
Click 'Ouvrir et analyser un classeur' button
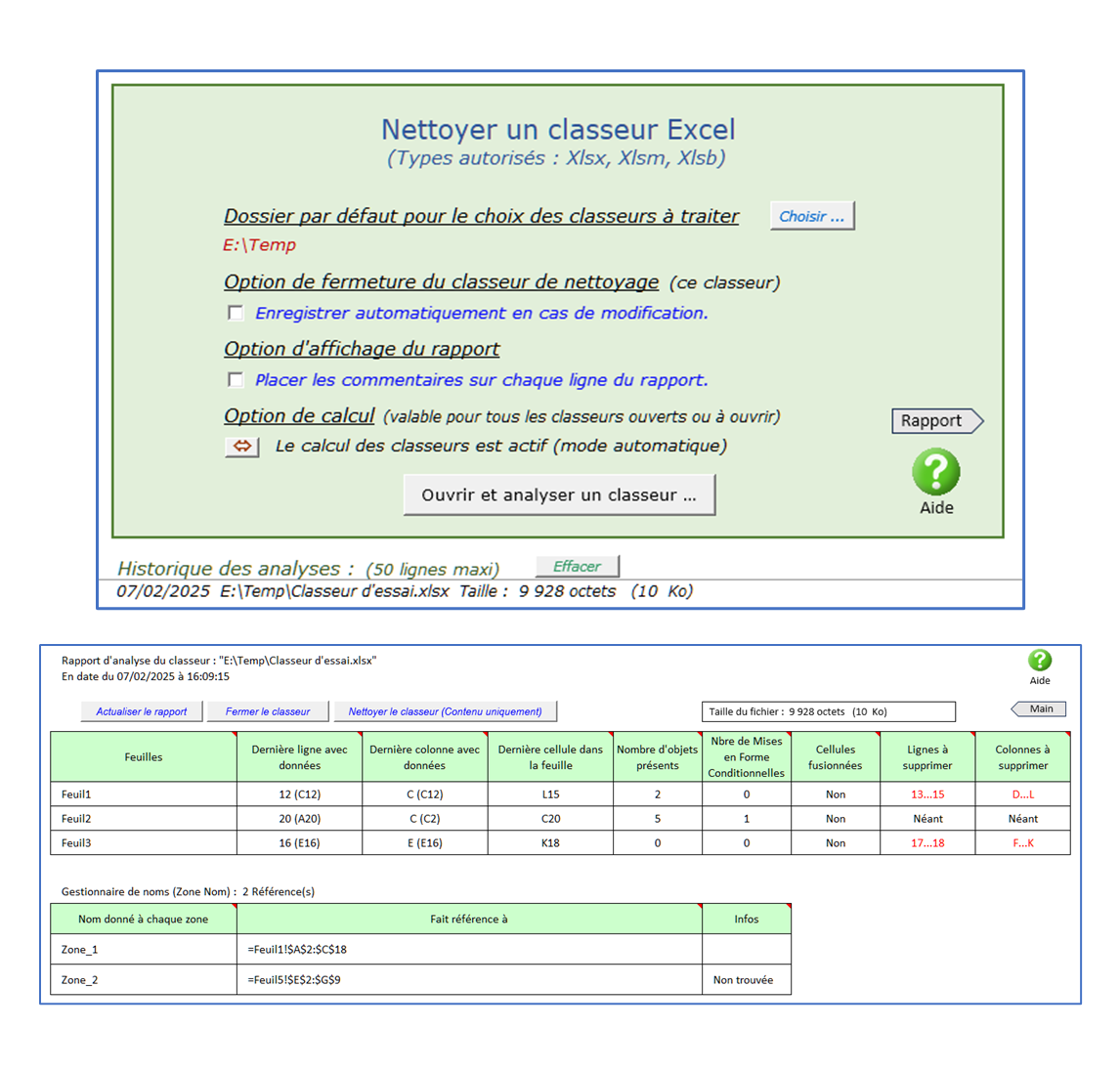click(x=559, y=494)
